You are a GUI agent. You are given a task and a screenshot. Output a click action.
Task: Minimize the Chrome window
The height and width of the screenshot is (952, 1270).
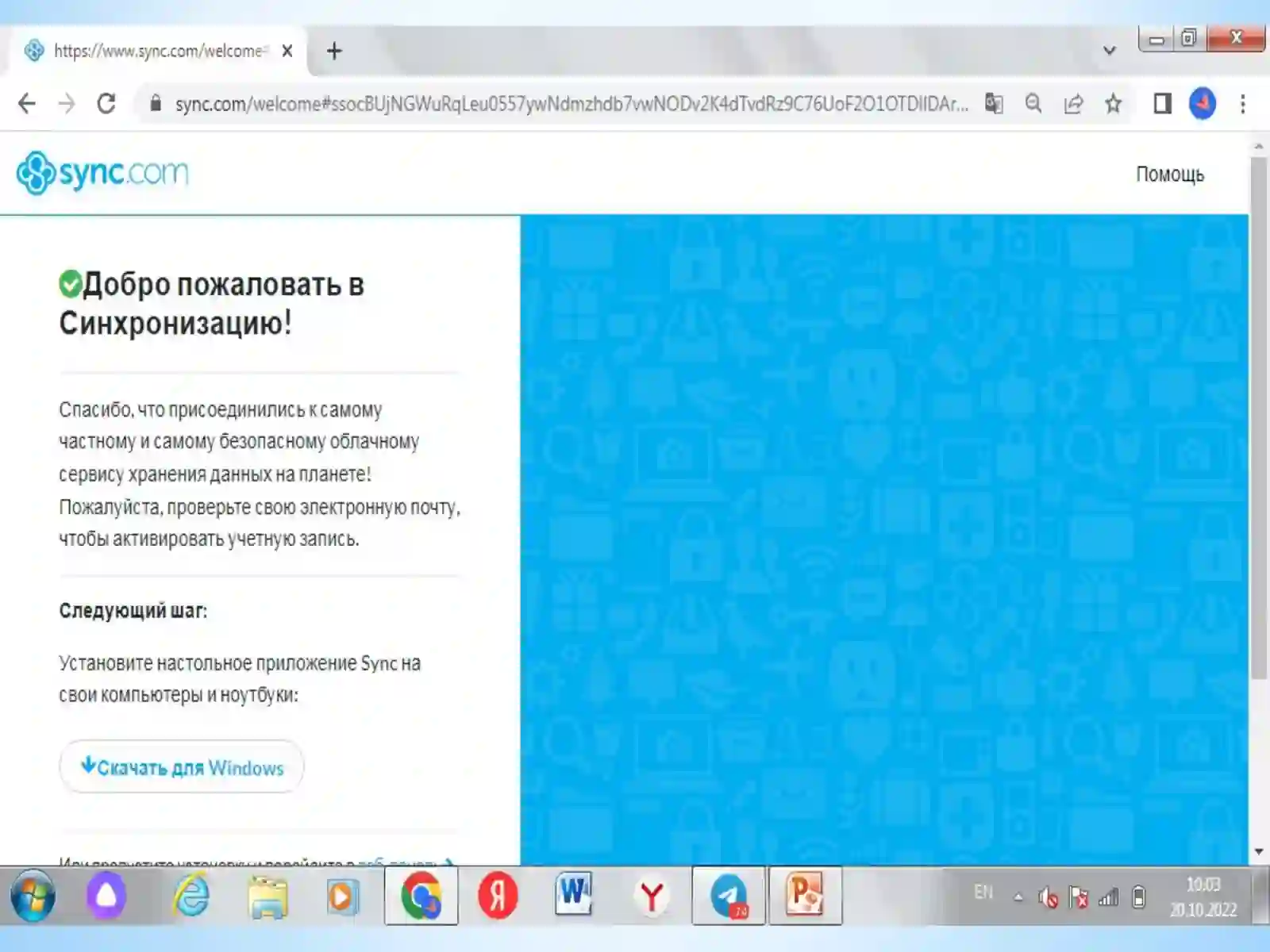(1157, 39)
